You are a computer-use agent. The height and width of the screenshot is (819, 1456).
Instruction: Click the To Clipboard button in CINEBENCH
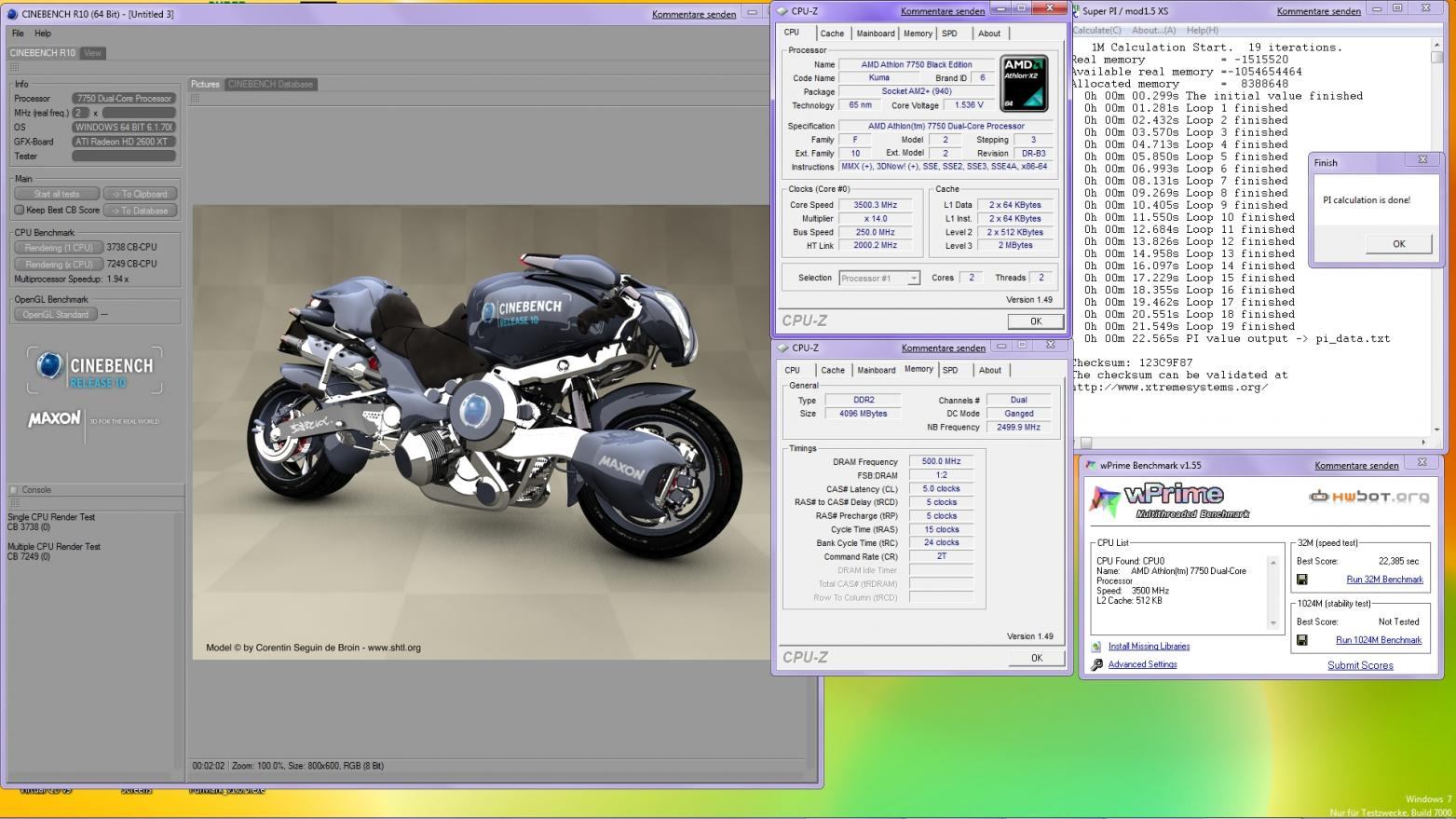(x=140, y=194)
